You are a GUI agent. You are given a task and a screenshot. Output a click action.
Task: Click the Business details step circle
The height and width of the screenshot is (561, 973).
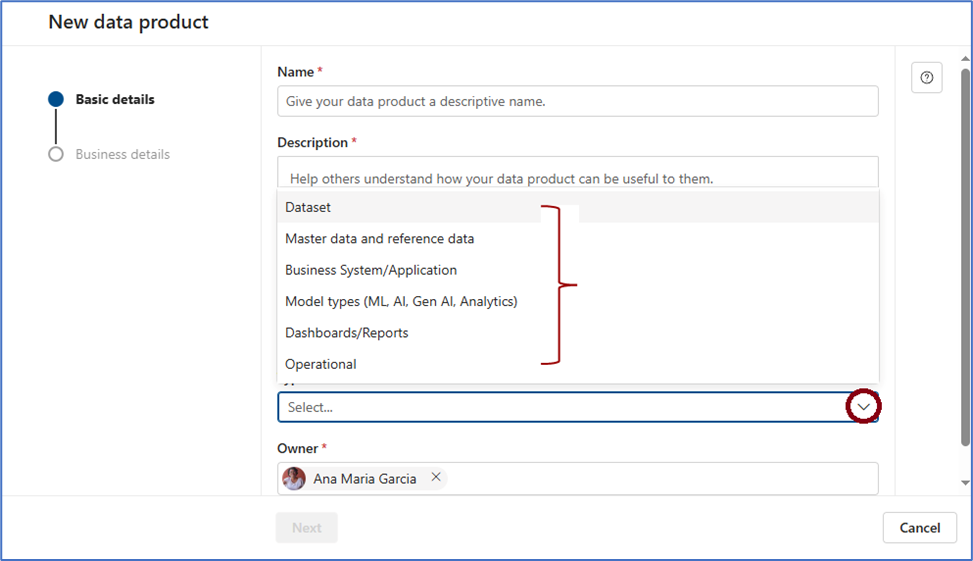56,154
